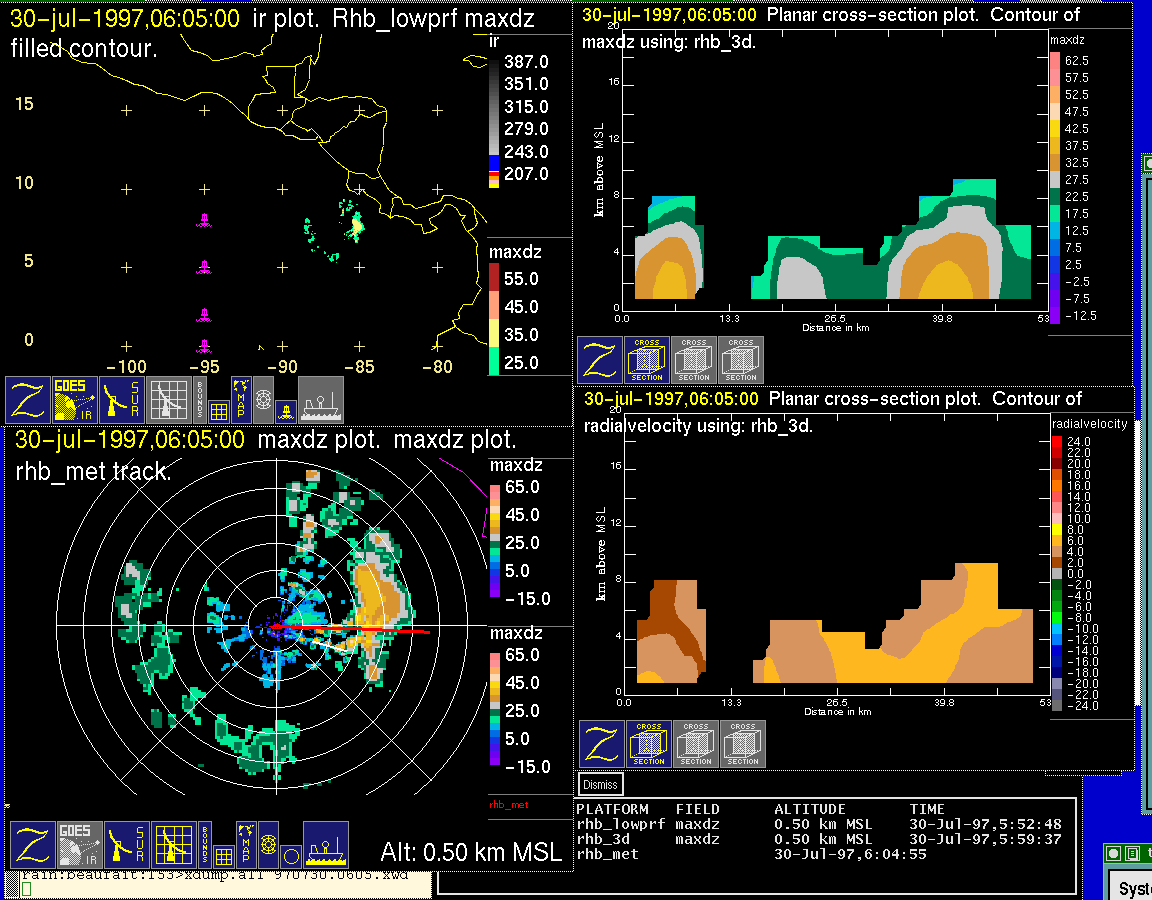Select the circle icon in the maxdz plot toolbar
Screen dimensions: 1152x900
tap(290, 857)
